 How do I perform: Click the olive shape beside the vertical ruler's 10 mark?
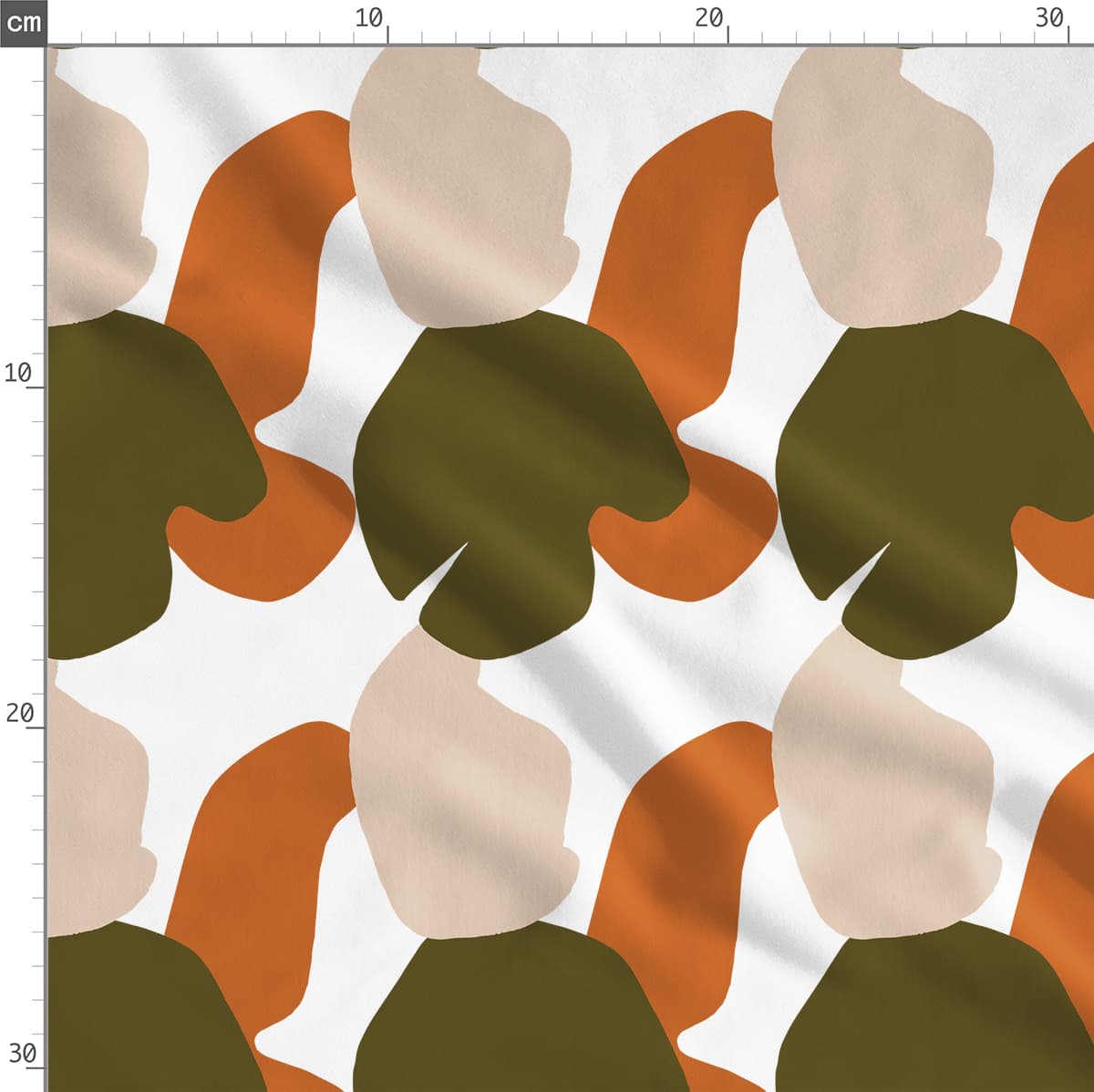click(x=119, y=456)
